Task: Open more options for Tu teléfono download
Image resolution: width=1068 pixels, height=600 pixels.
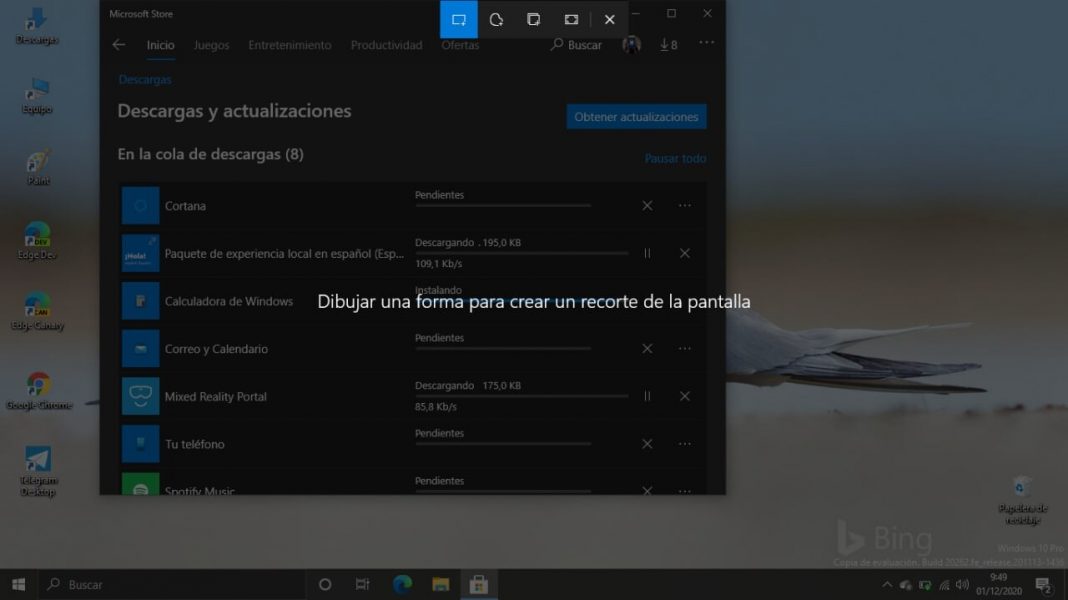Action: point(685,443)
